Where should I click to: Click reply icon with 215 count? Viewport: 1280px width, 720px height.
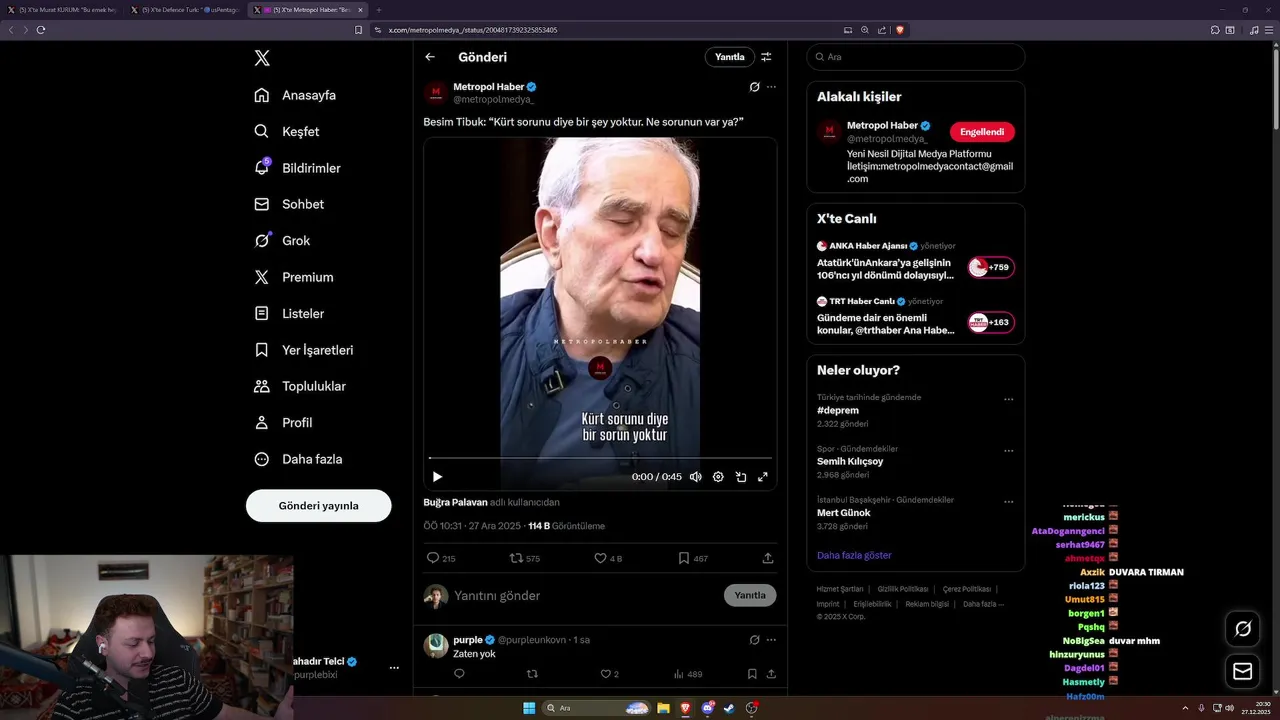click(x=441, y=558)
